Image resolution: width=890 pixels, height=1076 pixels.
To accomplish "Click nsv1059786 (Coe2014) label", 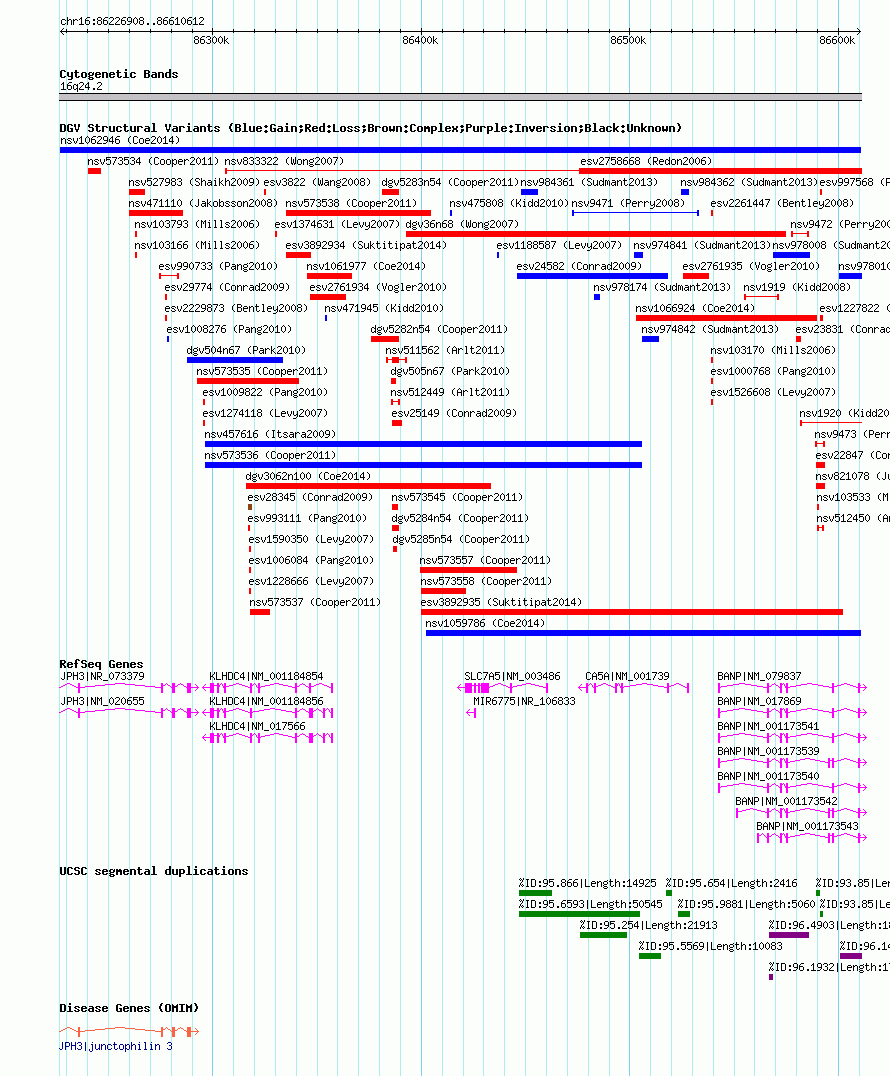I will click(485, 624).
